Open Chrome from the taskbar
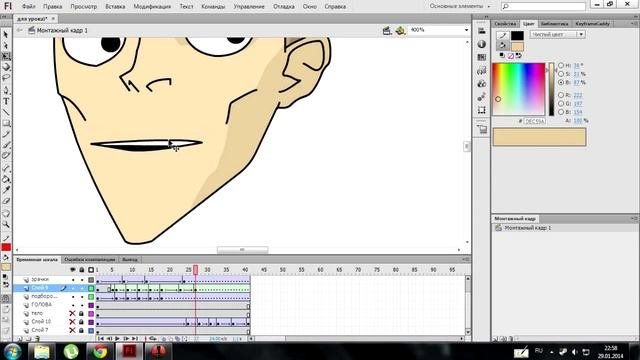 click(100, 351)
